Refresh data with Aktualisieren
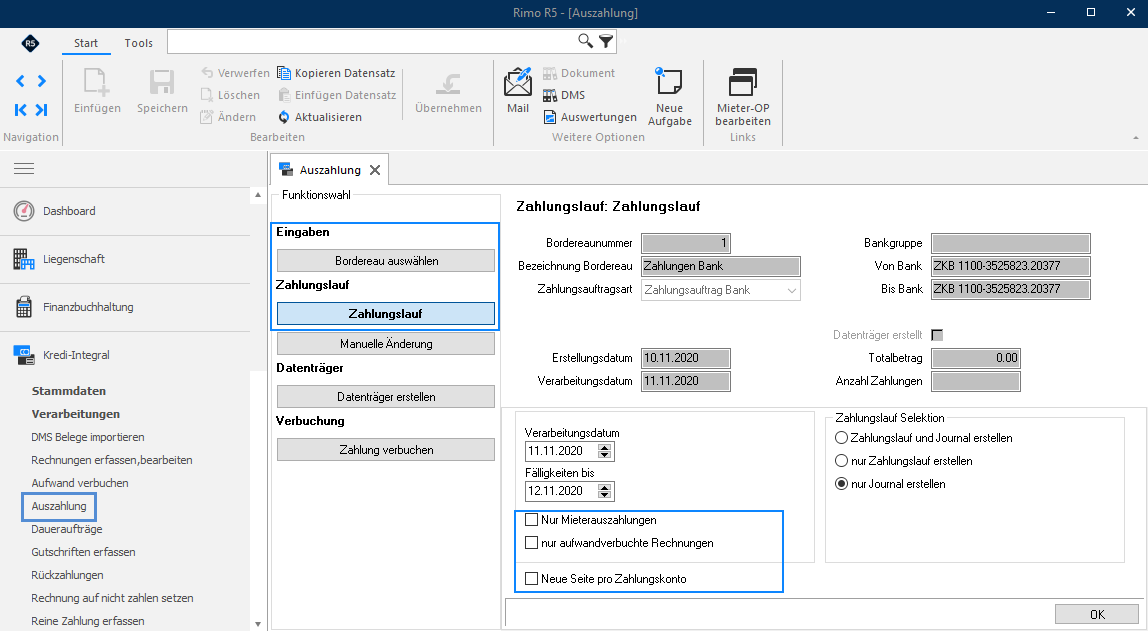Screen dimensions: 1148x631 point(319,117)
